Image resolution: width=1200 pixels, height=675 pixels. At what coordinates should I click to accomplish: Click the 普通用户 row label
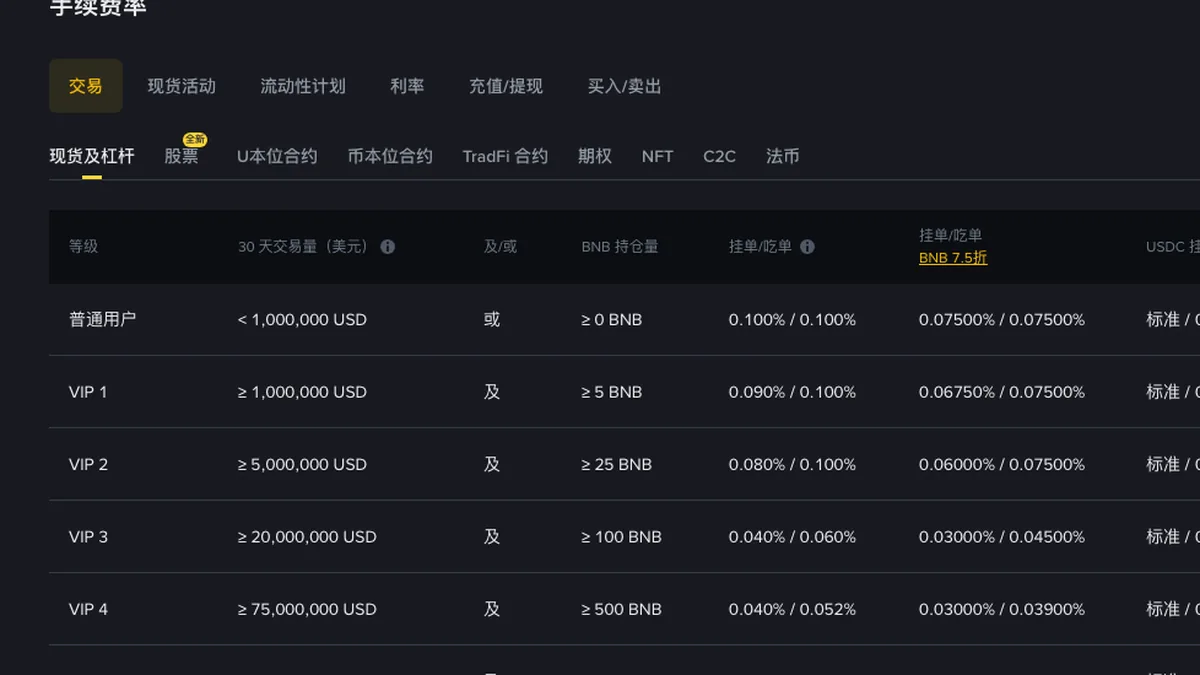102,320
